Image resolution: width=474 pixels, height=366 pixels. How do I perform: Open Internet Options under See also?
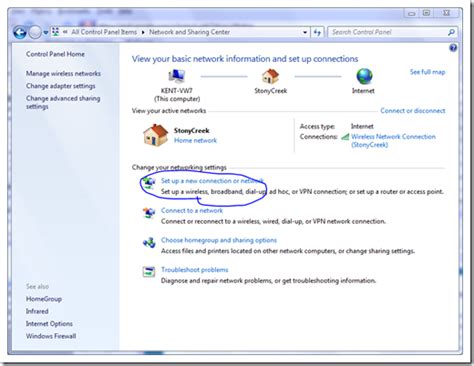click(x=49, y=323)
